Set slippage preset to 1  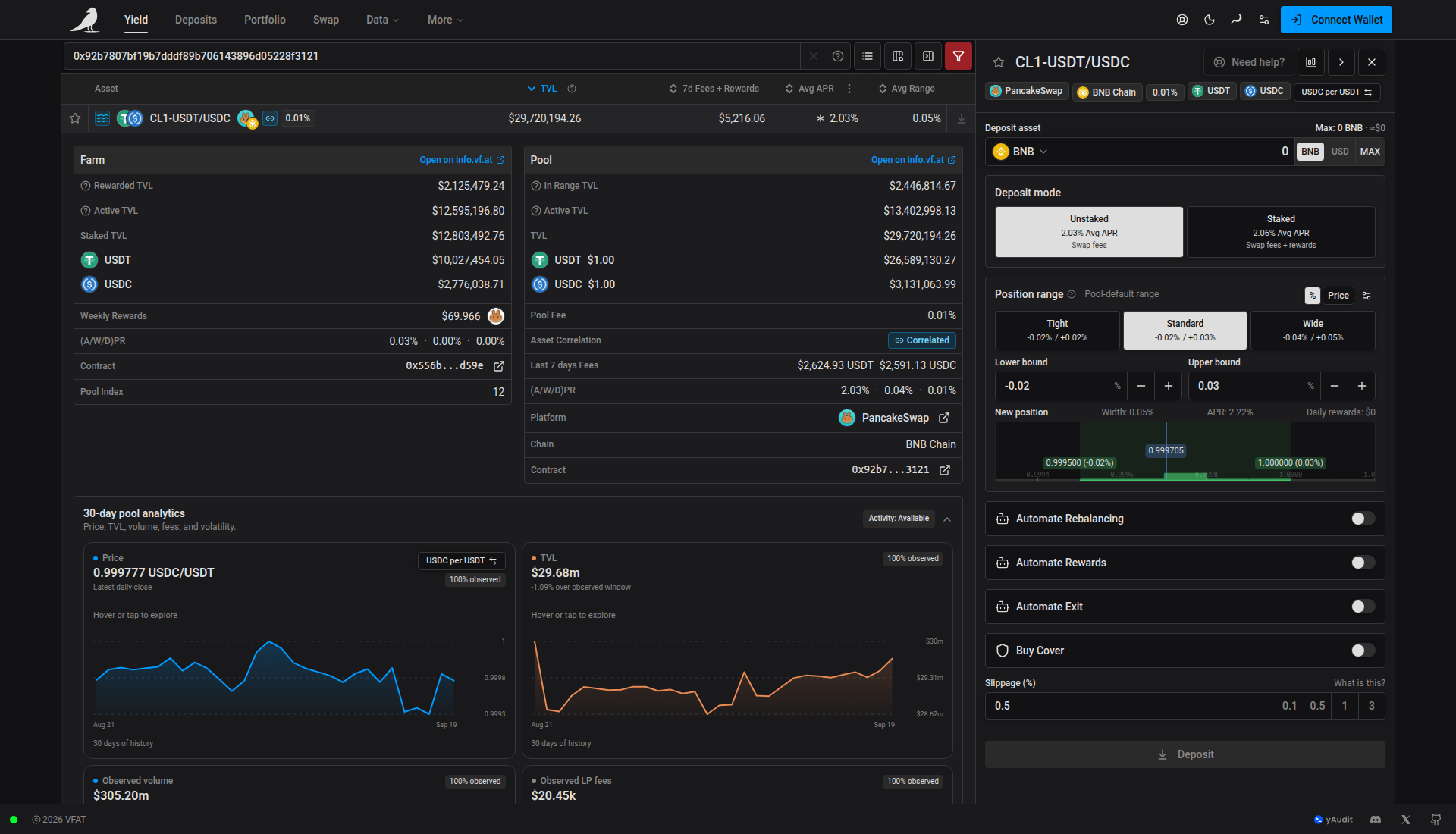click(x=1345, y=706)
